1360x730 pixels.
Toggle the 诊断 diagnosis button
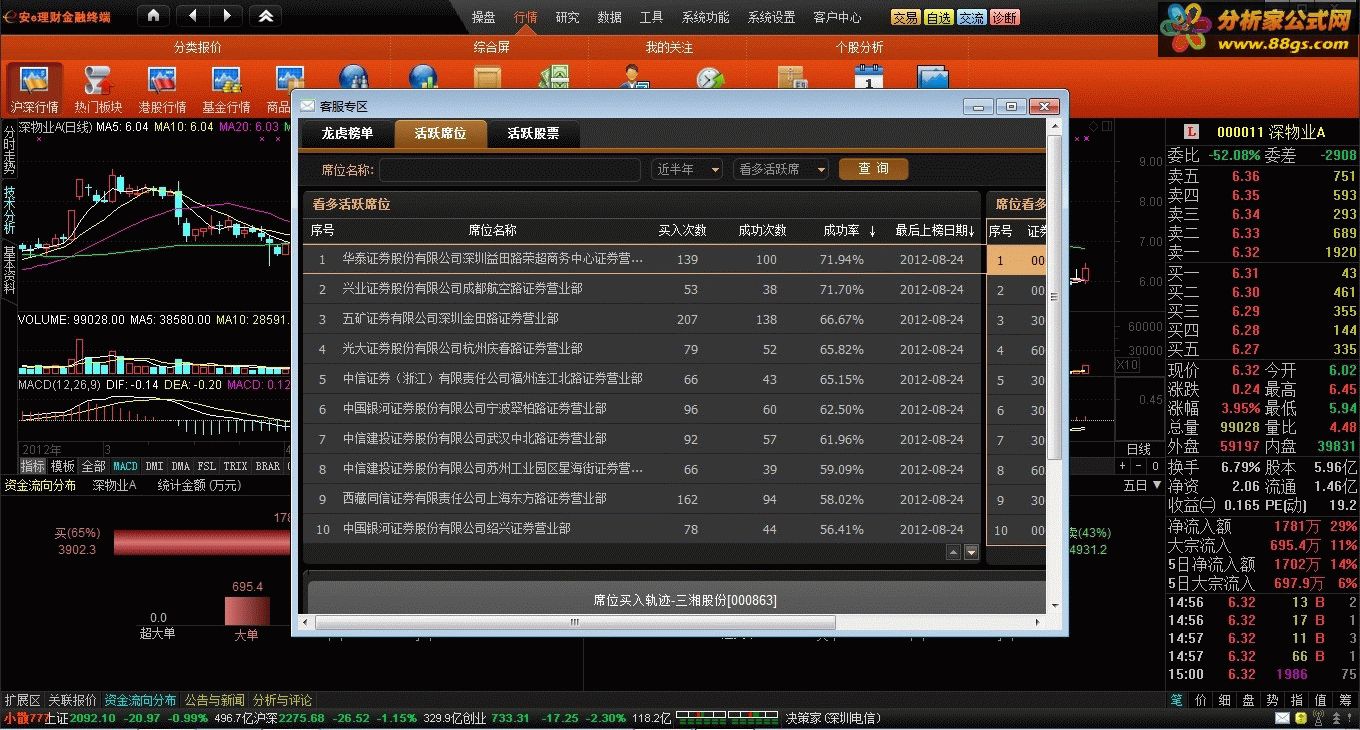click(1004, 17)
